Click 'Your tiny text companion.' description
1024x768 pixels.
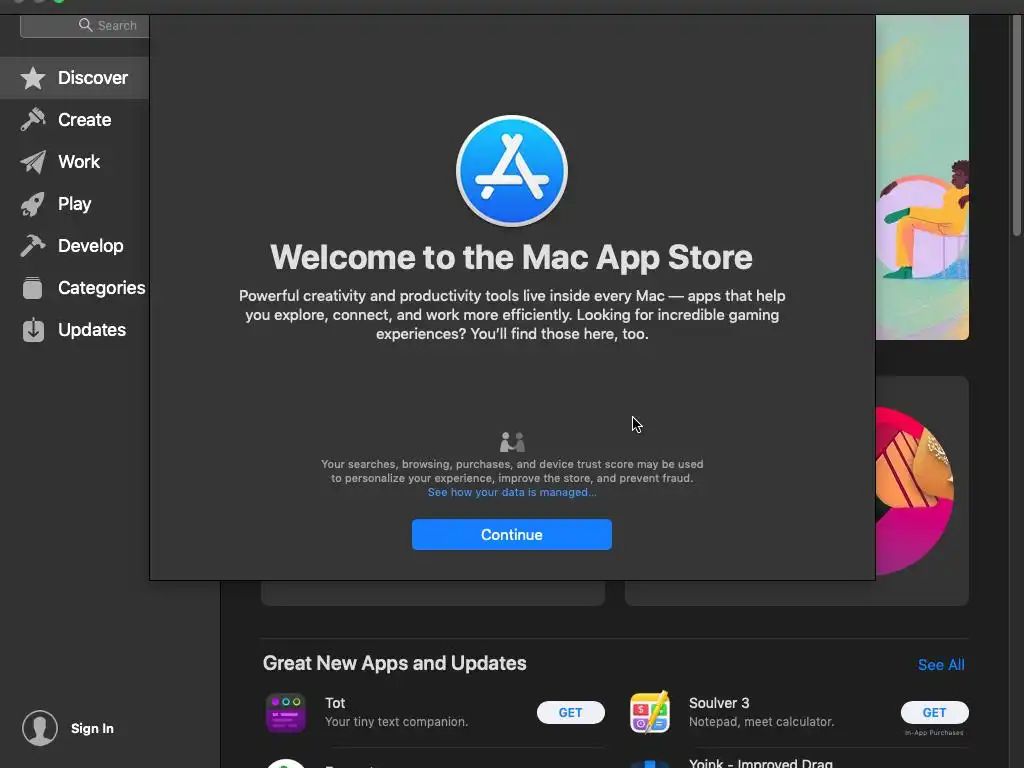point(396,722)
